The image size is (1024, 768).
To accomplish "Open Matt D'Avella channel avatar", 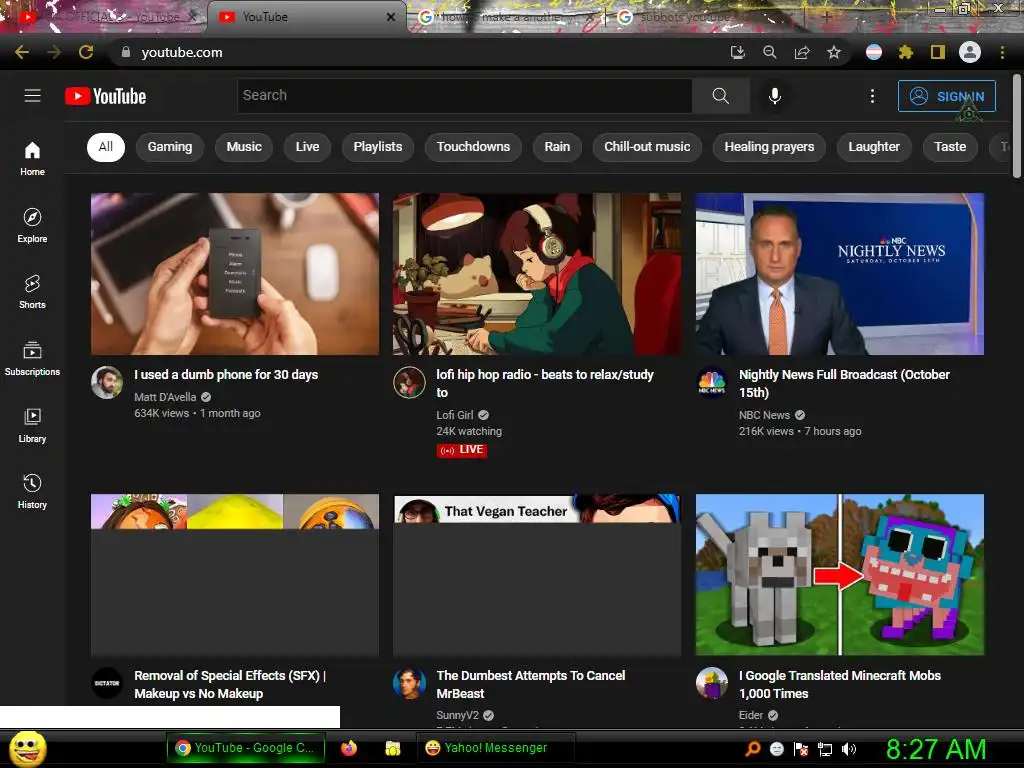I will 106,383.
